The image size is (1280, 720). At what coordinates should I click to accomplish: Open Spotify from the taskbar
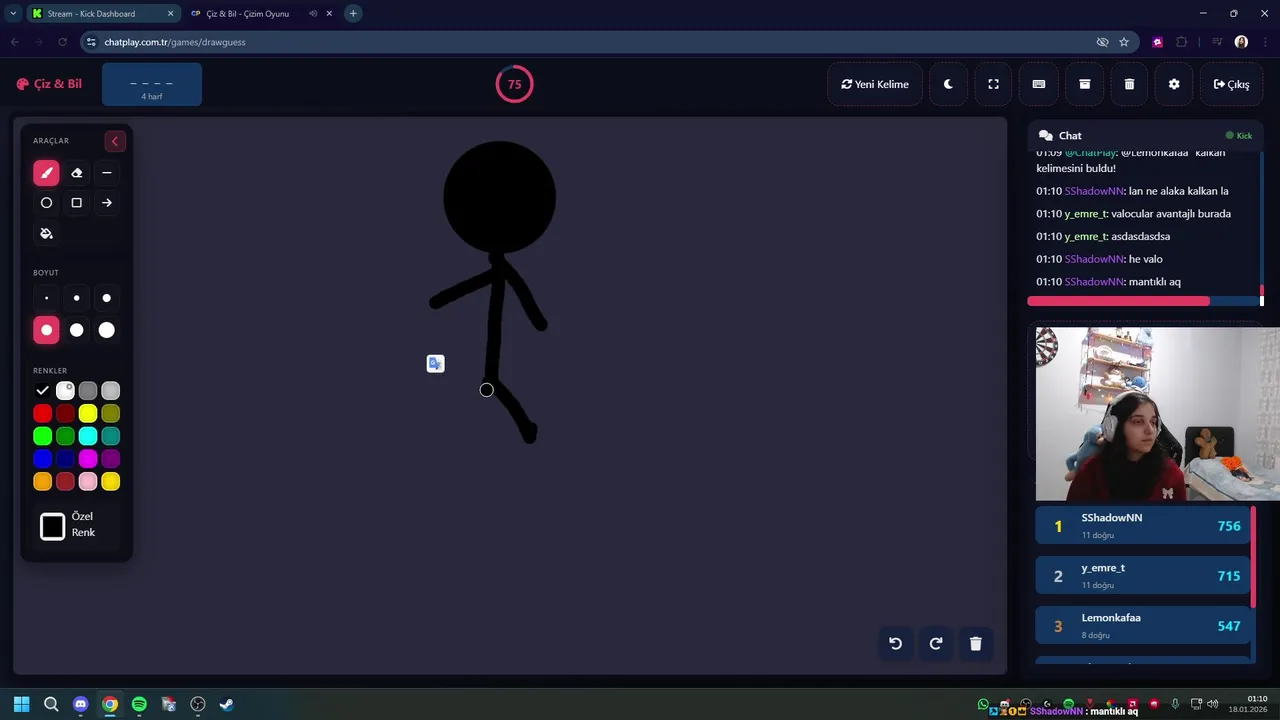pos(139,704)
